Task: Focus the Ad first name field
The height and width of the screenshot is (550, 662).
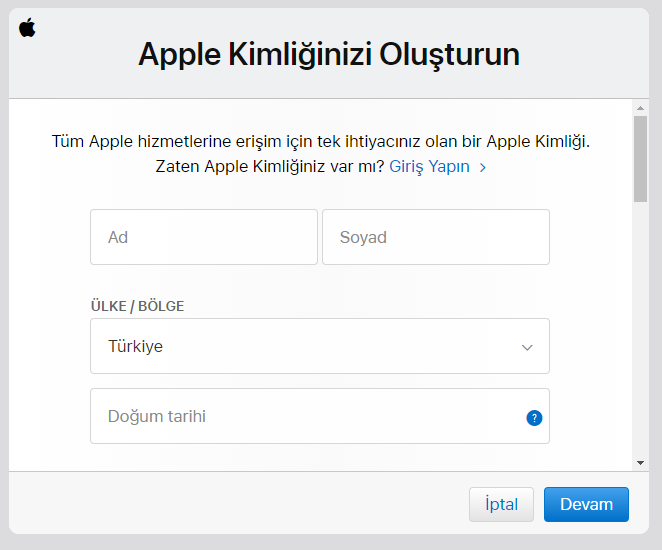Action: (x=203, y=237)
